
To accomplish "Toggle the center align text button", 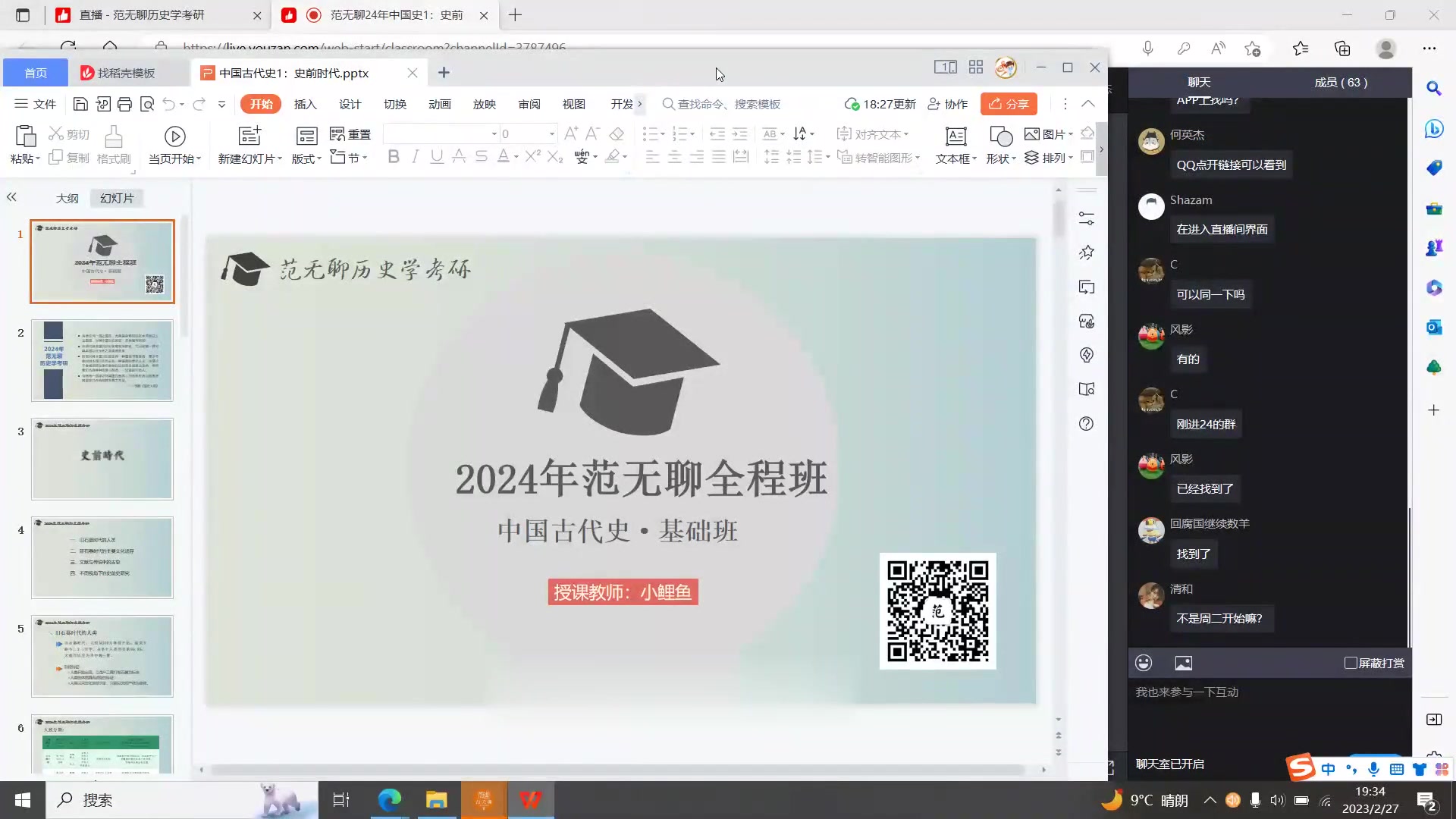I will (x=674, y=157).
